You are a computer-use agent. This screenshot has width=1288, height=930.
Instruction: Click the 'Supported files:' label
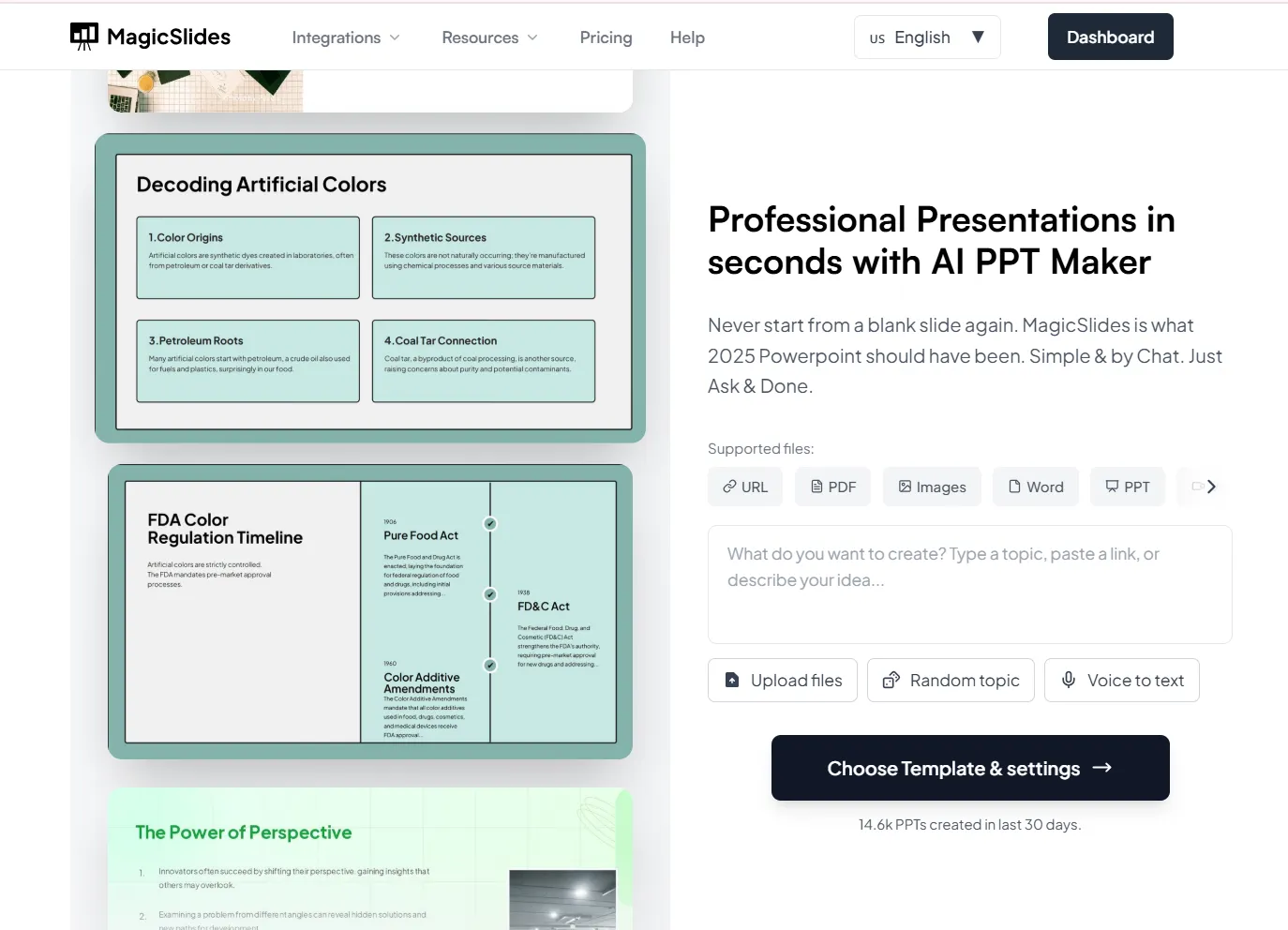click(761, 449)
